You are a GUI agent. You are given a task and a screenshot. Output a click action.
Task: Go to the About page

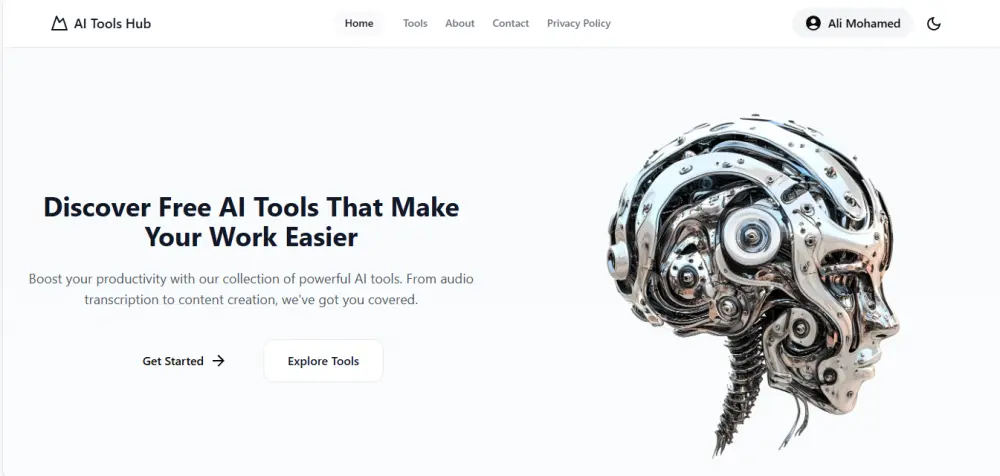[x=460, y=24]
